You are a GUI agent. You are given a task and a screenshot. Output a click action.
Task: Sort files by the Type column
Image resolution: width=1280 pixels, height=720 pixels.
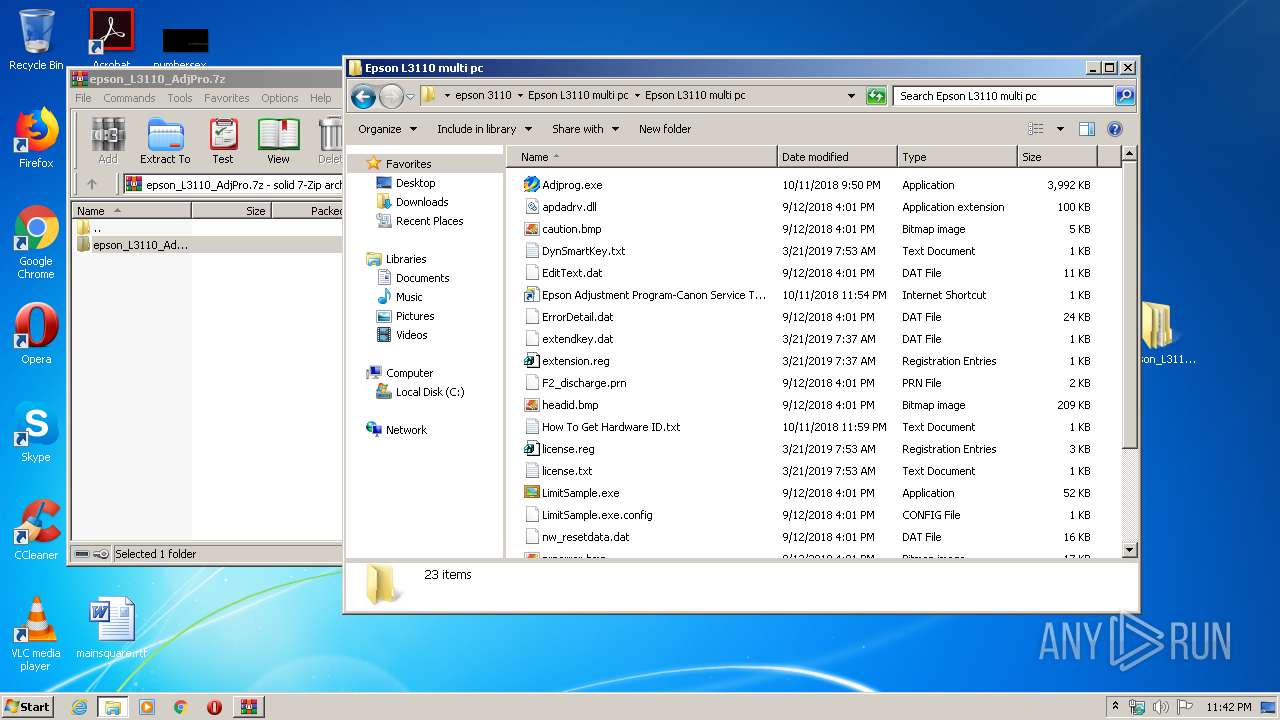[x=957, y=157]
